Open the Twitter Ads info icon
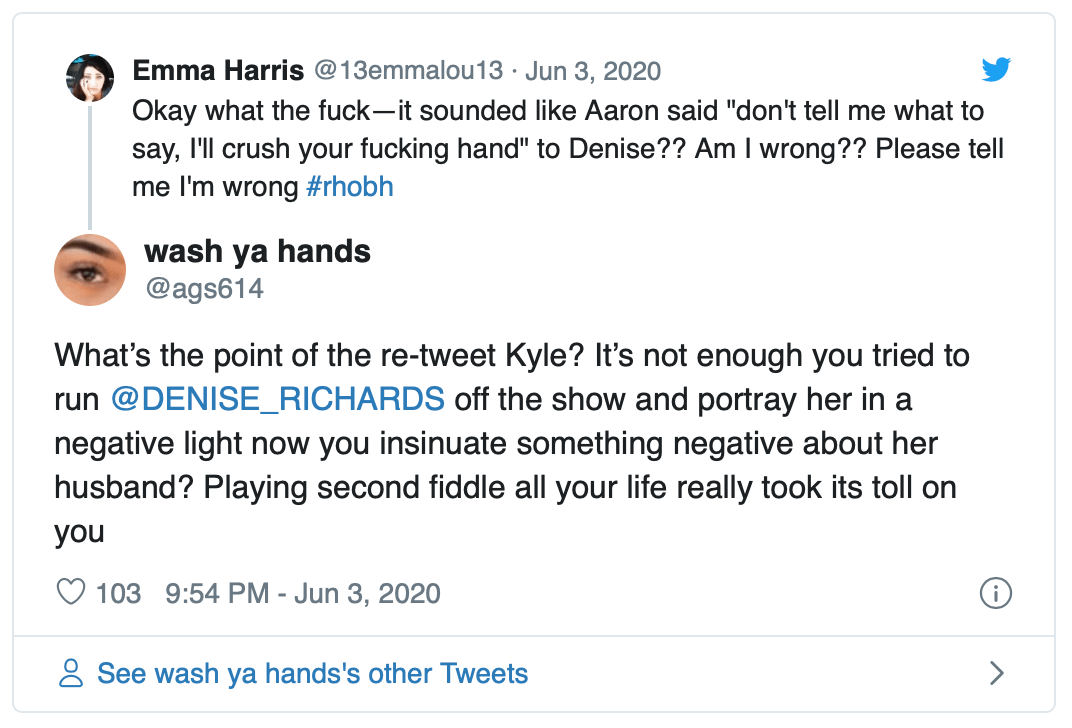 click(995, 593)
